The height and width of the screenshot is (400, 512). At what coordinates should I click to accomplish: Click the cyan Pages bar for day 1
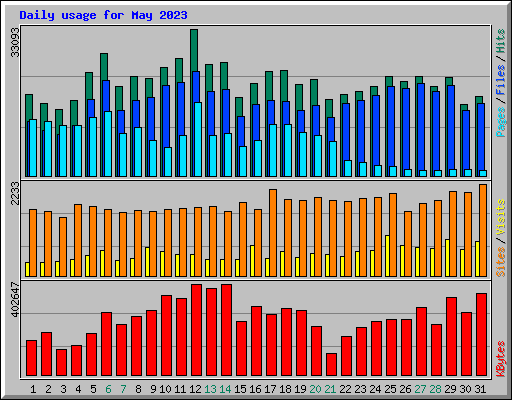[x=33, y=148]
